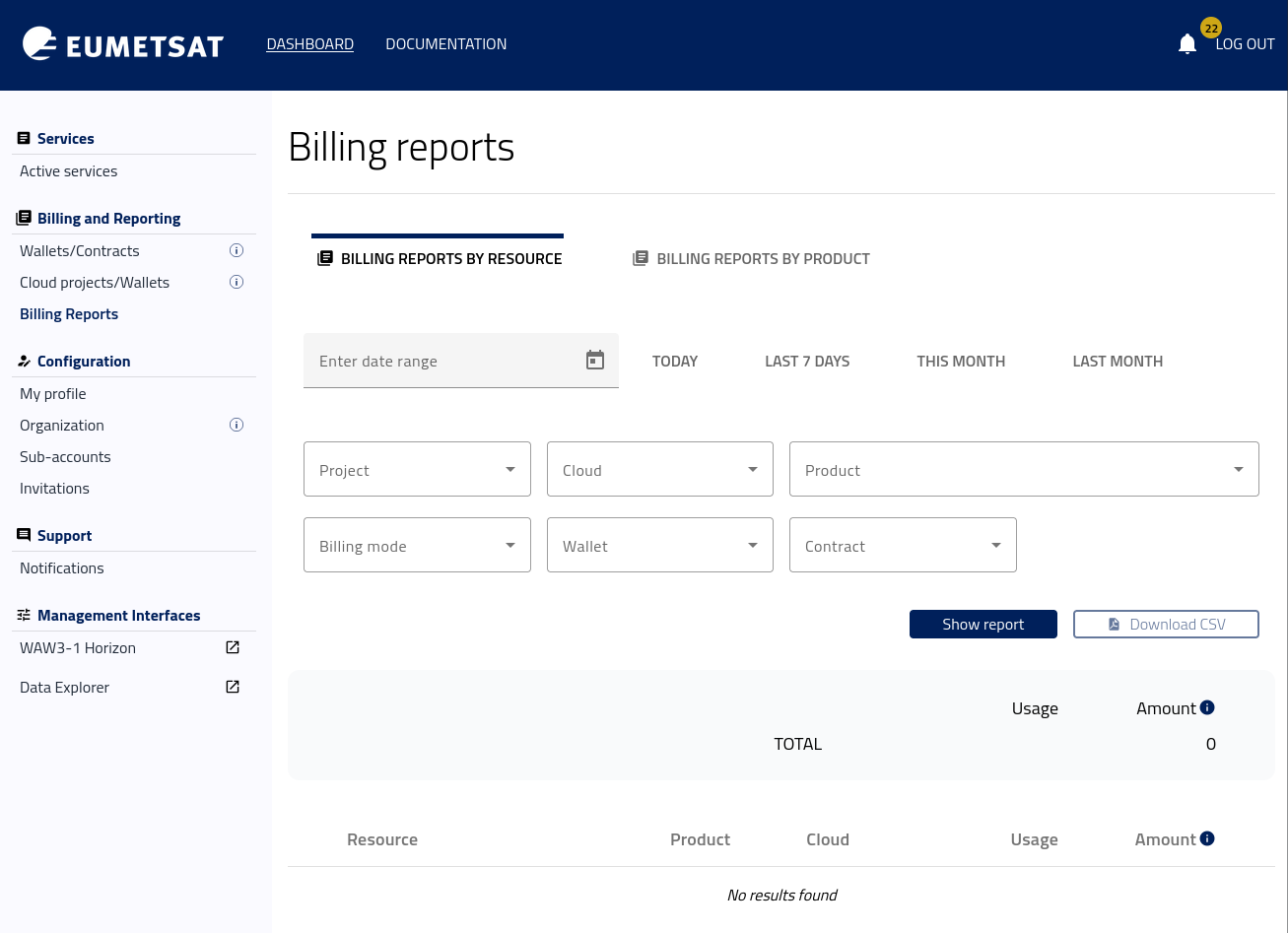Open WAW3-1 Horizon external link icon
Screen dimensions: 1288x933
[233, 647]
